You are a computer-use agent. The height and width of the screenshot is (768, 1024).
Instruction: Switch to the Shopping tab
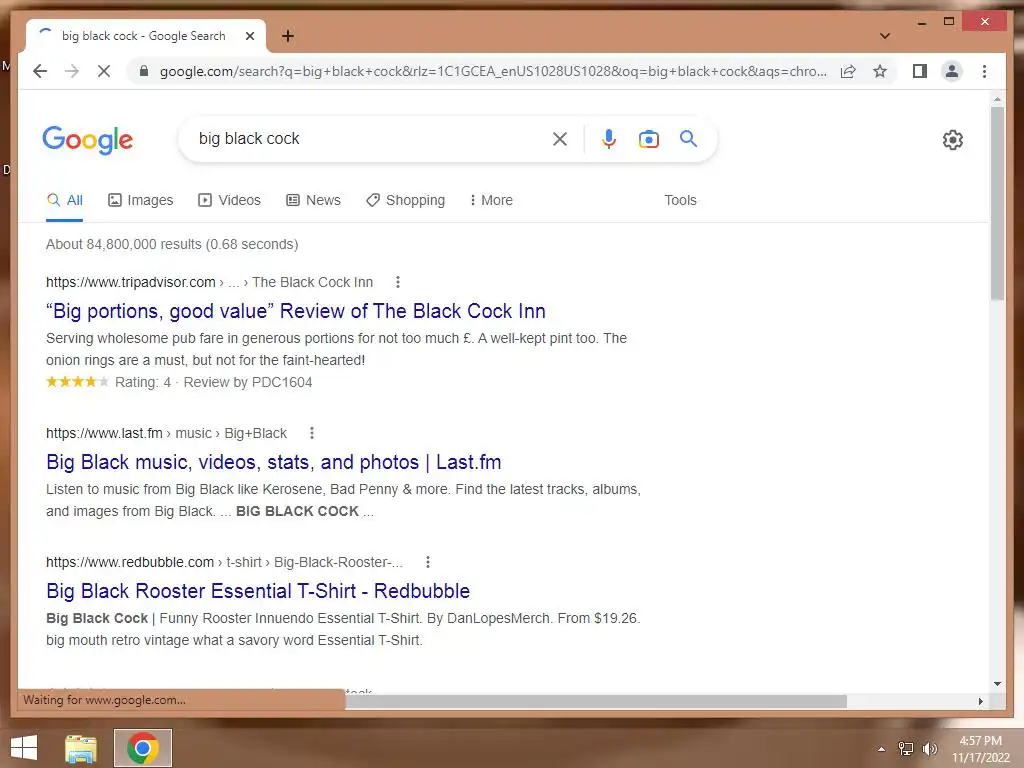[406, 200]
